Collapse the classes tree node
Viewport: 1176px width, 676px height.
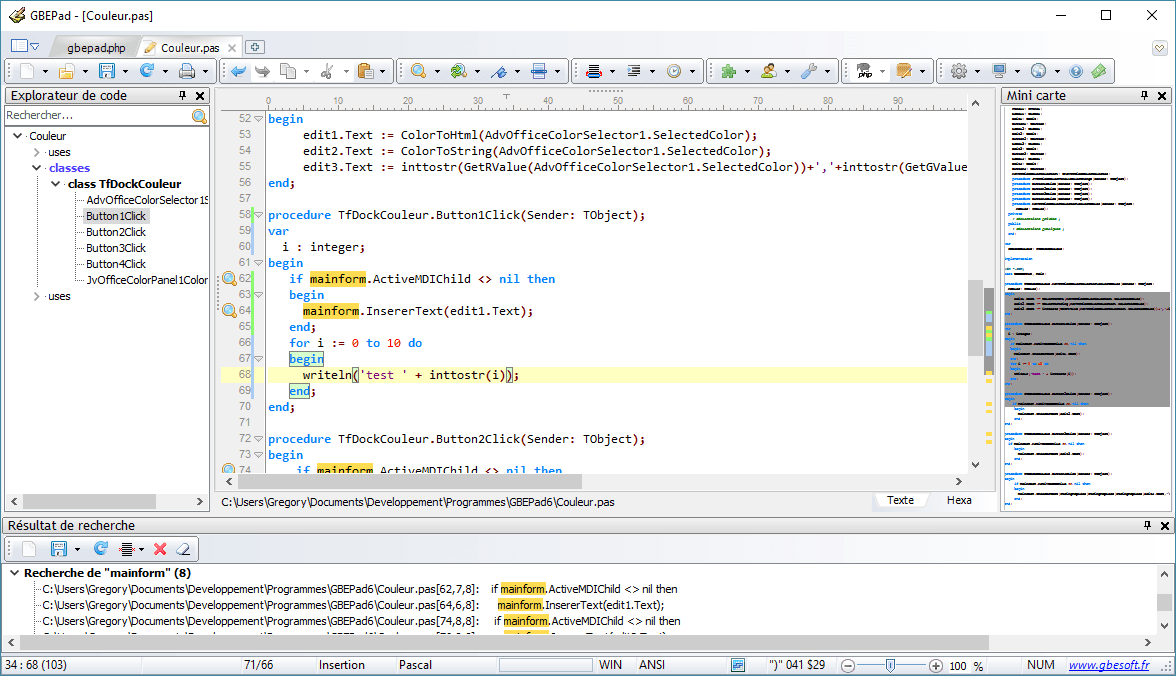click(x=37, y=167)
